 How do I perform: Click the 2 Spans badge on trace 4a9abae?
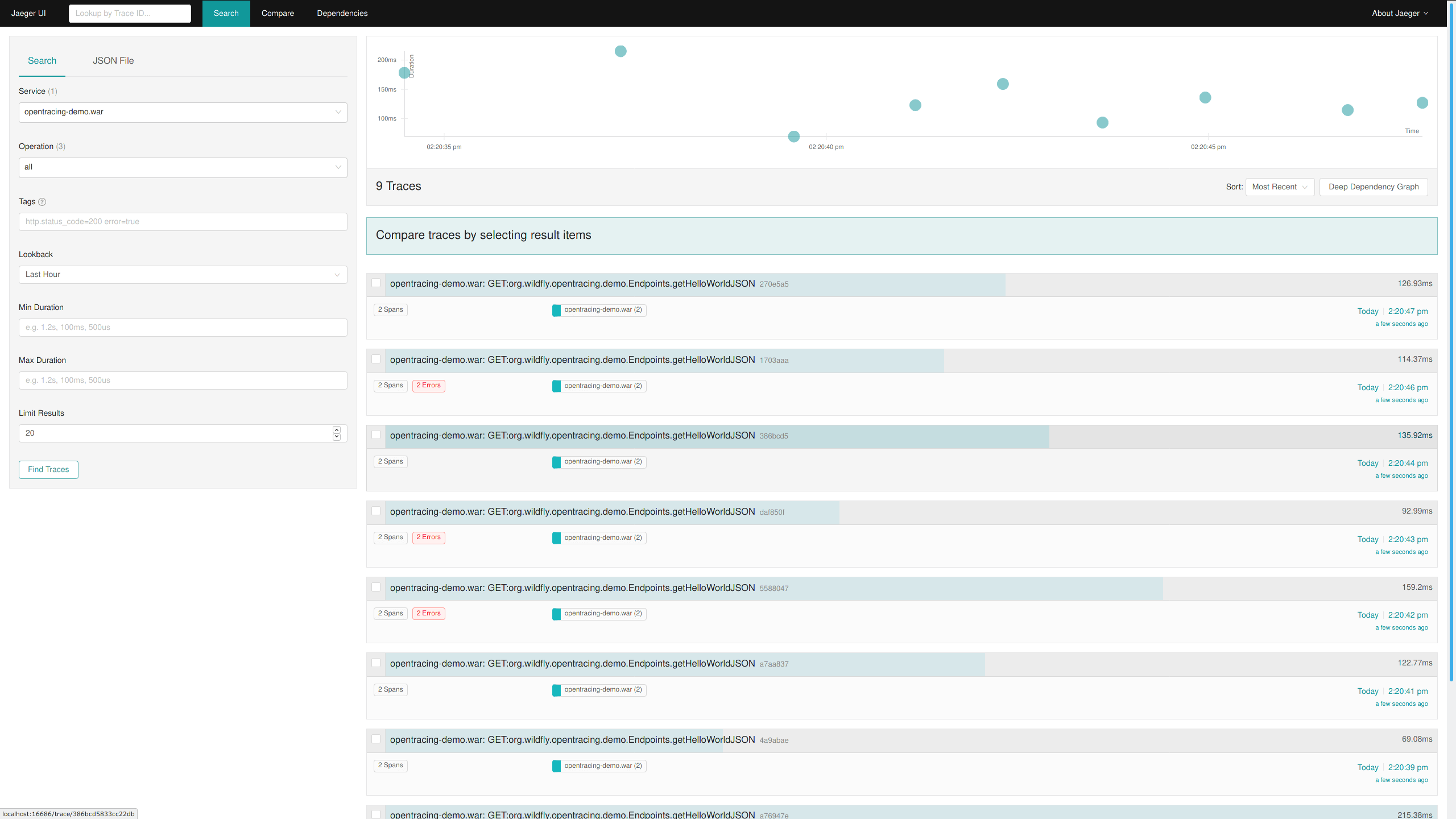(x=390, y=766)
